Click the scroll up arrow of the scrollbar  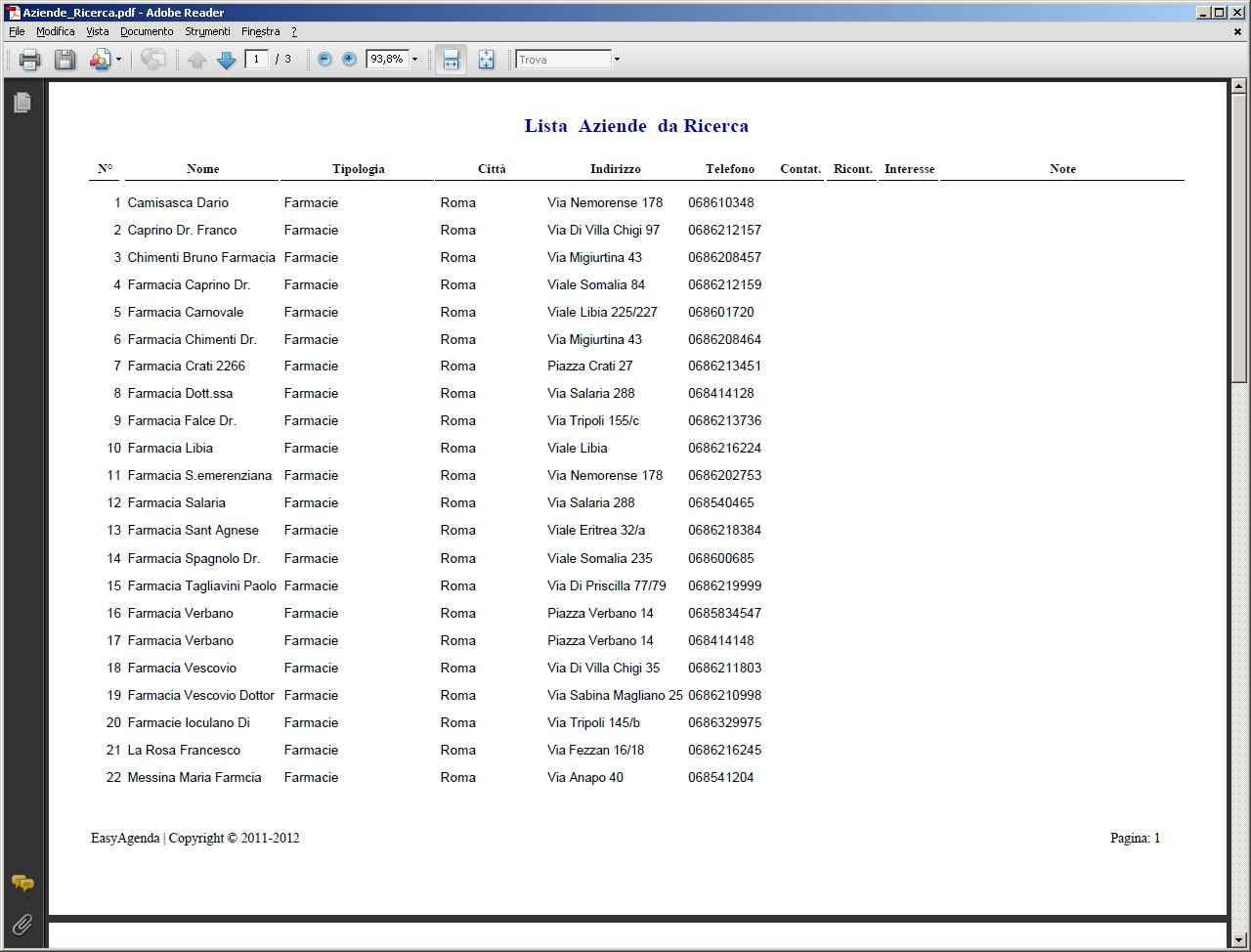coord(1238,88)
